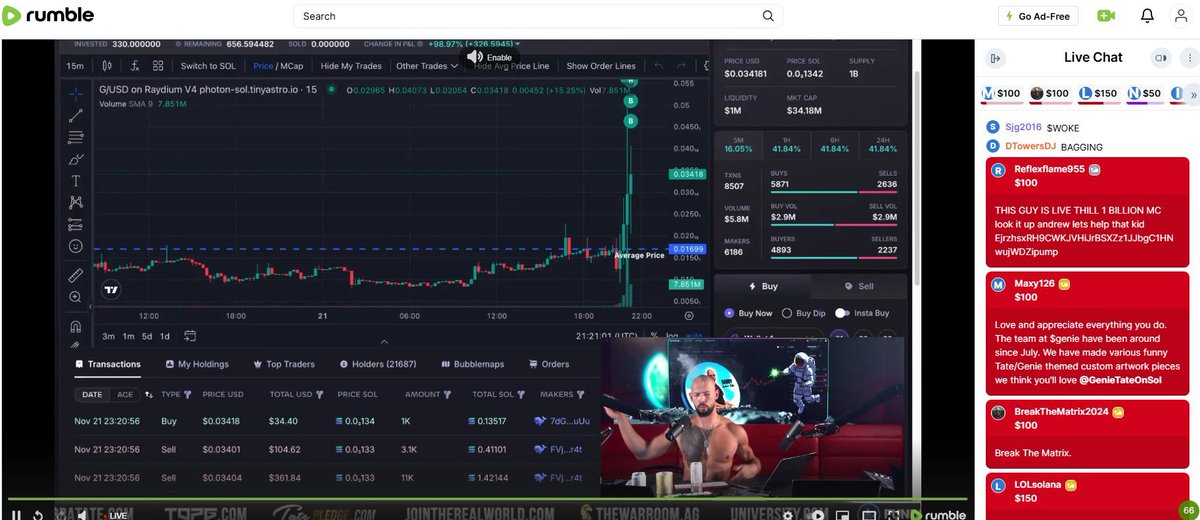This screenshot has height=520, width=1200.
Task: Toggle Show Order Lines
Action: [601, 66]
